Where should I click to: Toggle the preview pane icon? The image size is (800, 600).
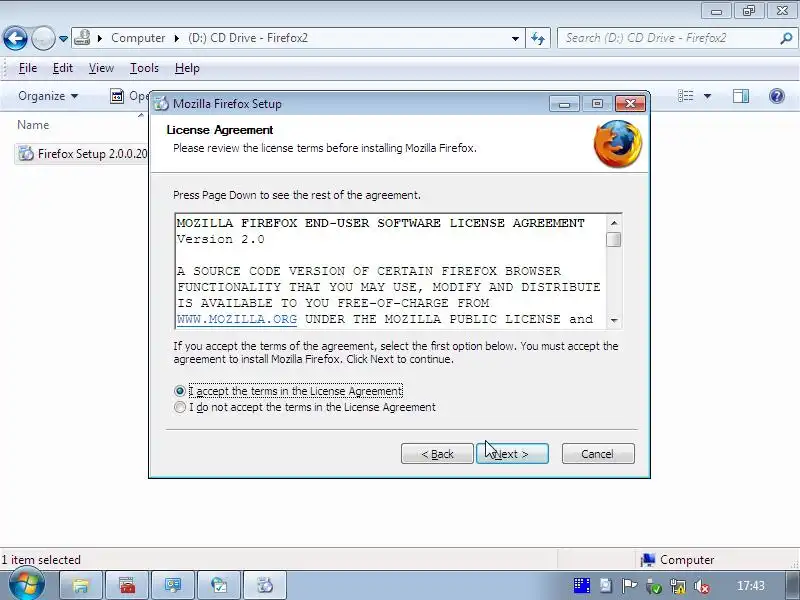pos(741,96)
